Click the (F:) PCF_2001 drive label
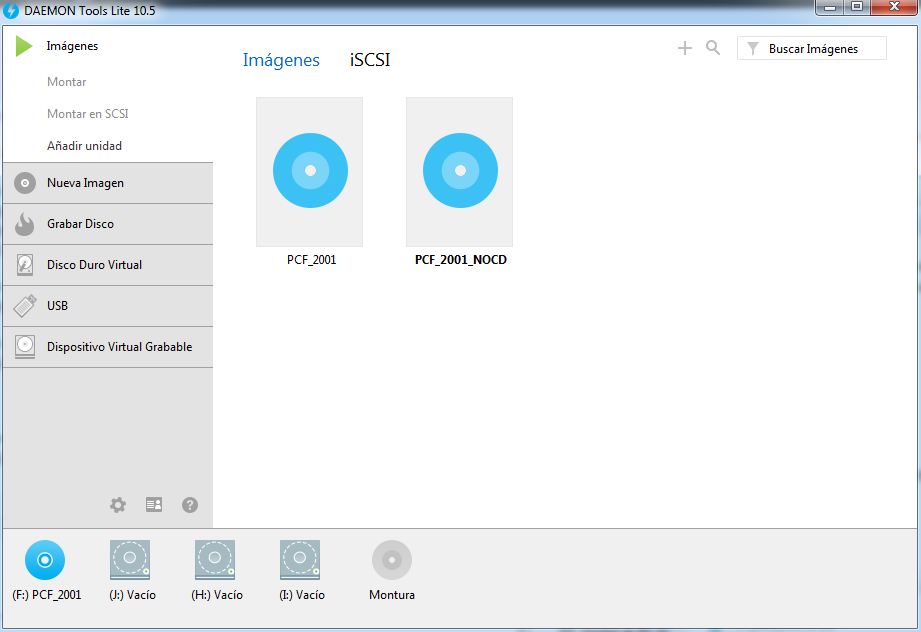Screen dimensions: 921x632 pos(46,594)
